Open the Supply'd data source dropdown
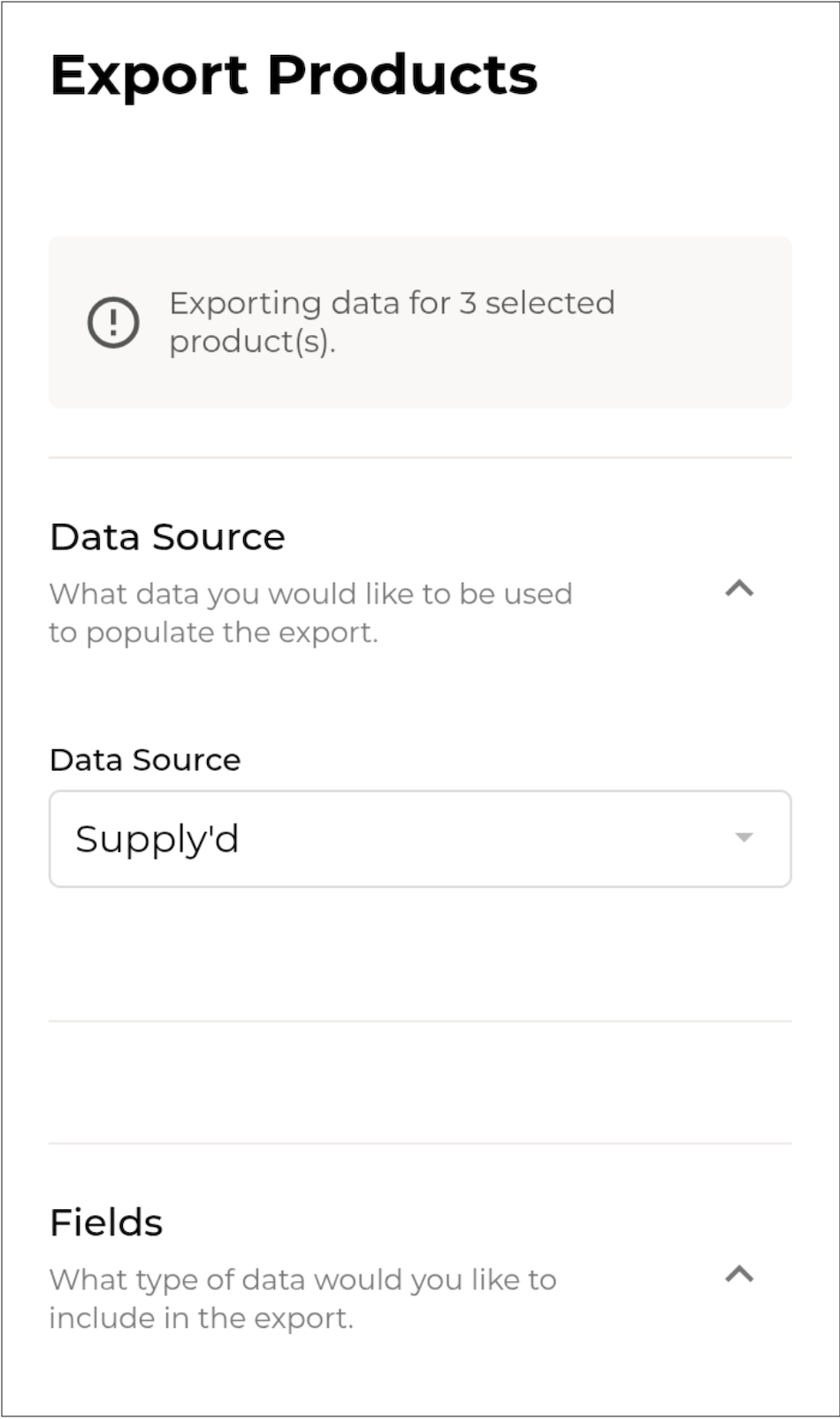The height and width of the screenshot is (1419, 840). tap(419, 839)
